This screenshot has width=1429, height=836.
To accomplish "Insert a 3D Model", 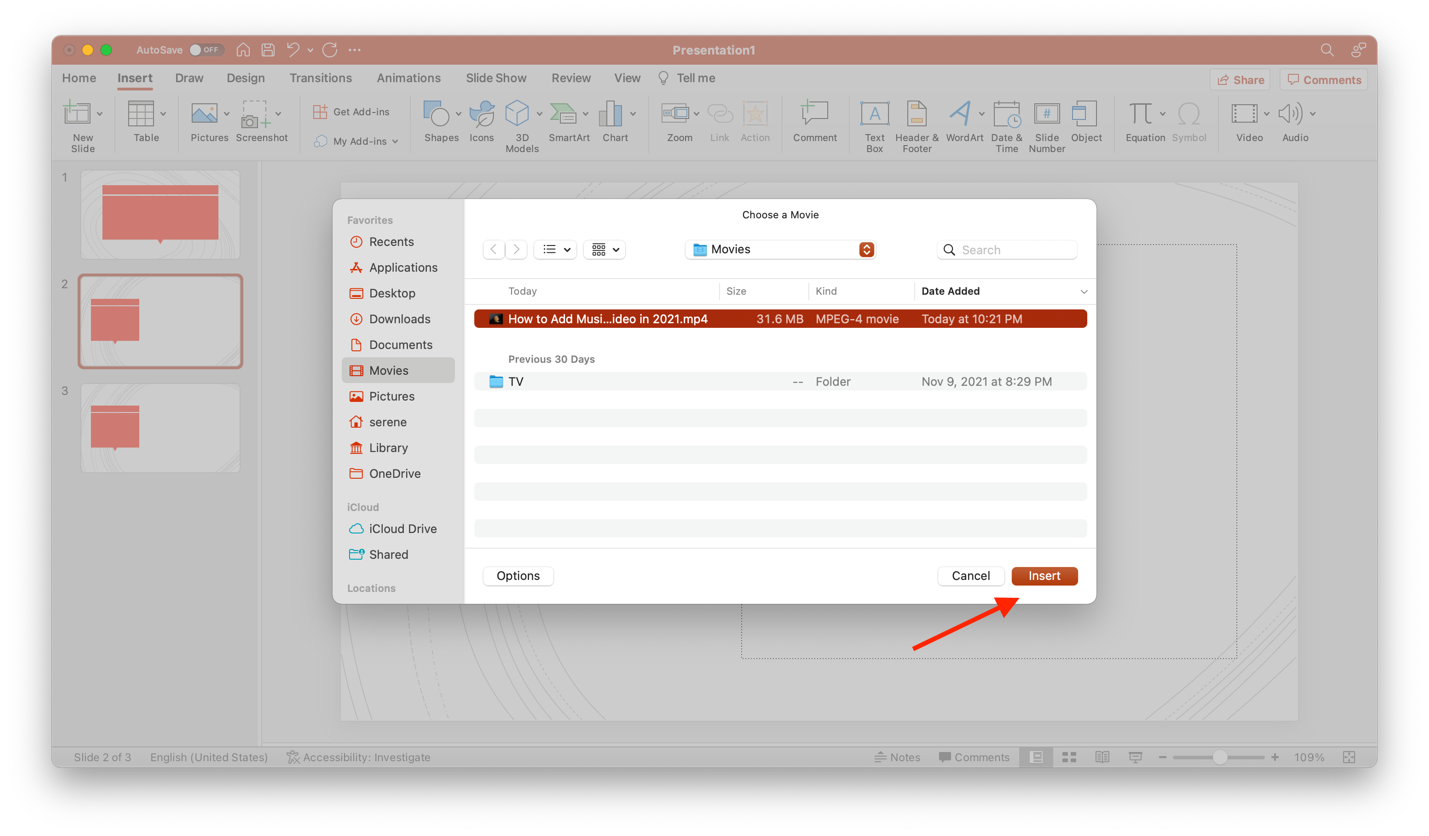I will coord(520,120).
